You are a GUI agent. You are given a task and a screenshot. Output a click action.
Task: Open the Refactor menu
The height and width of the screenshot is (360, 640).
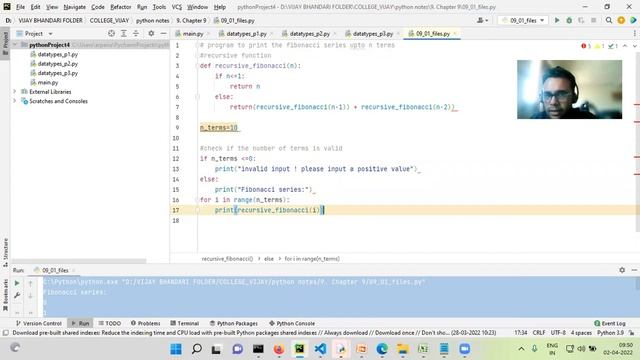tap(120, 7)
